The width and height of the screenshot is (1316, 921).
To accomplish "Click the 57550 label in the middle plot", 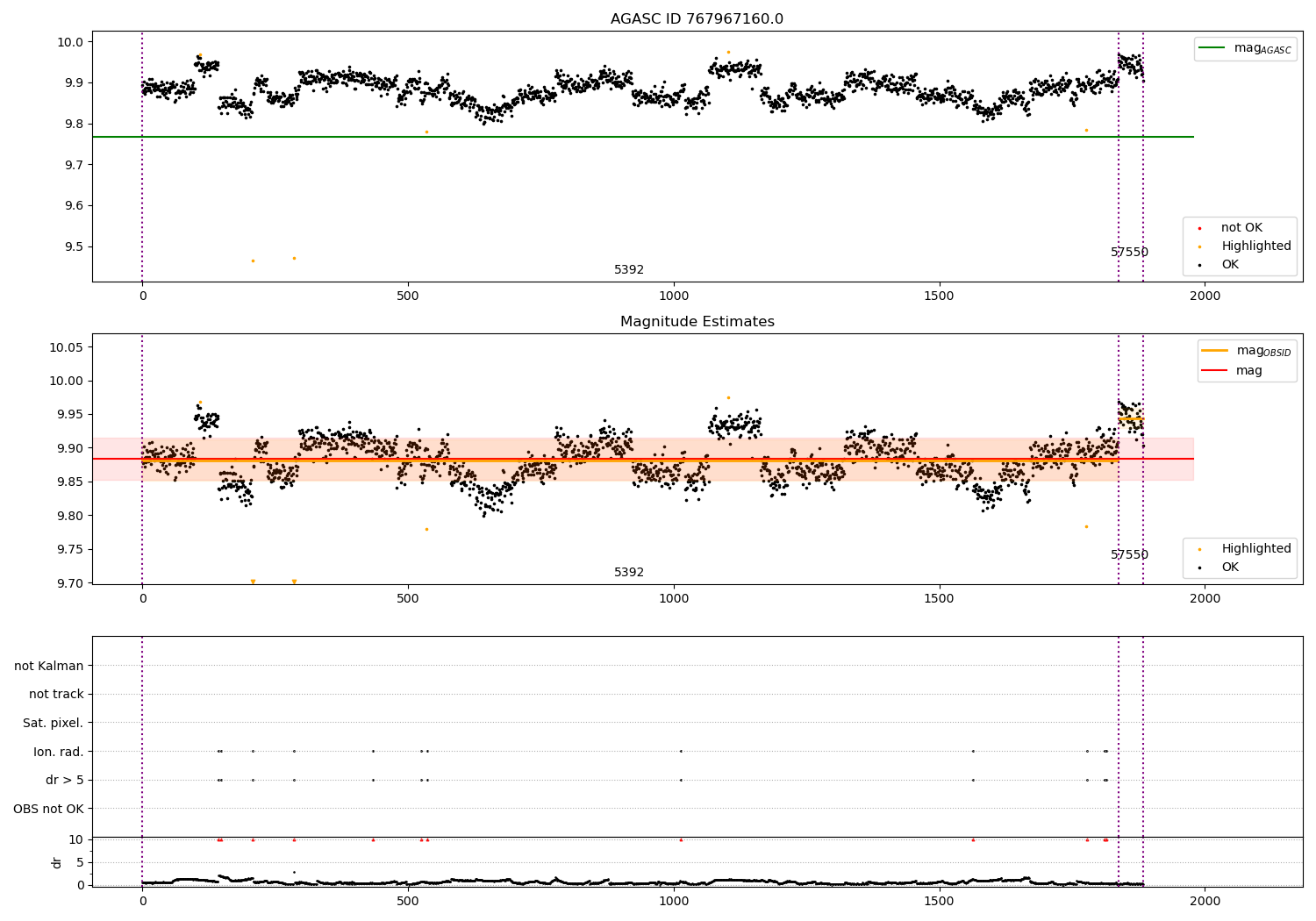I will click(1129, 555).
